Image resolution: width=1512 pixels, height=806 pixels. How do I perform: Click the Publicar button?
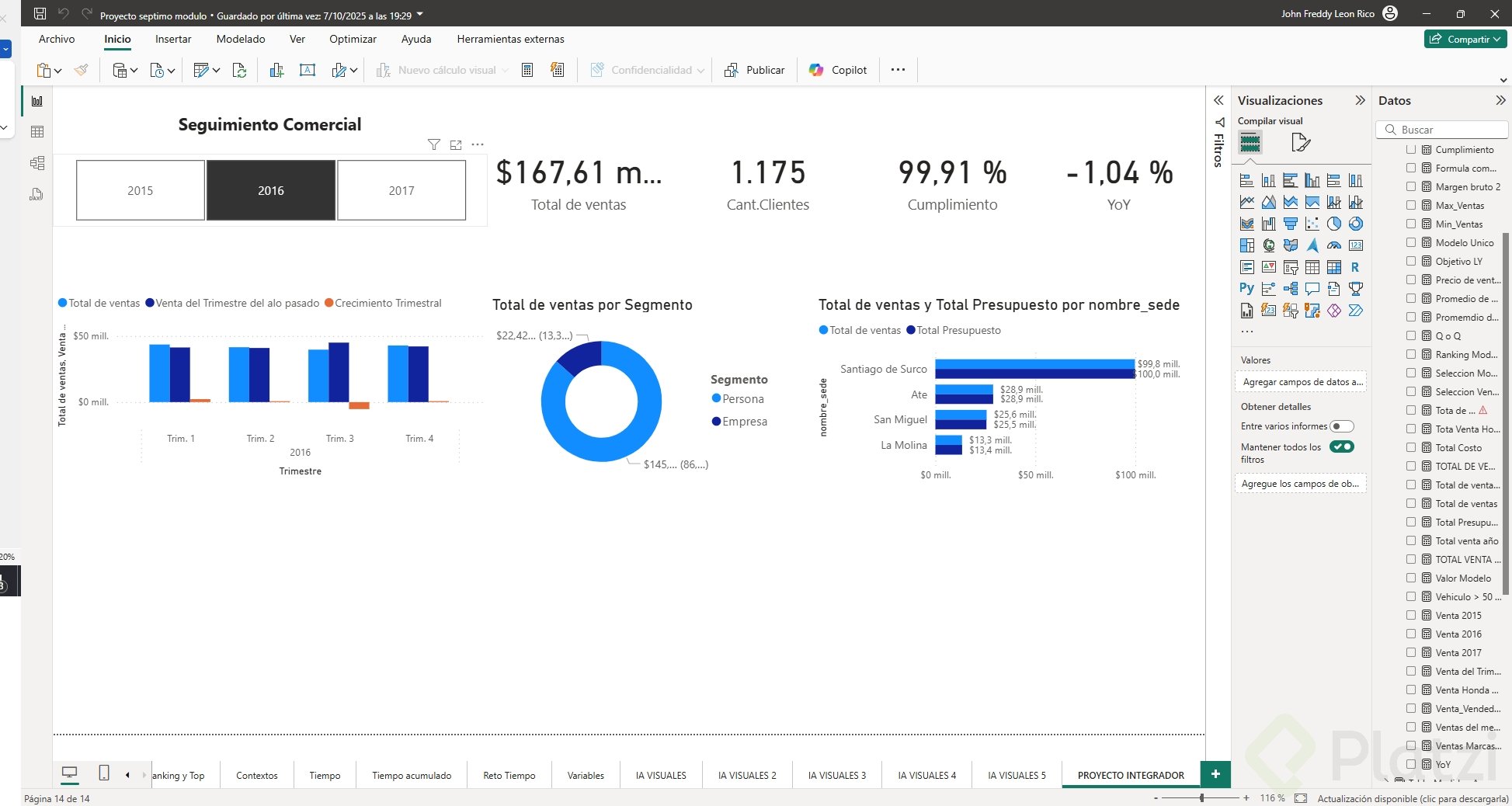(754, 70)
